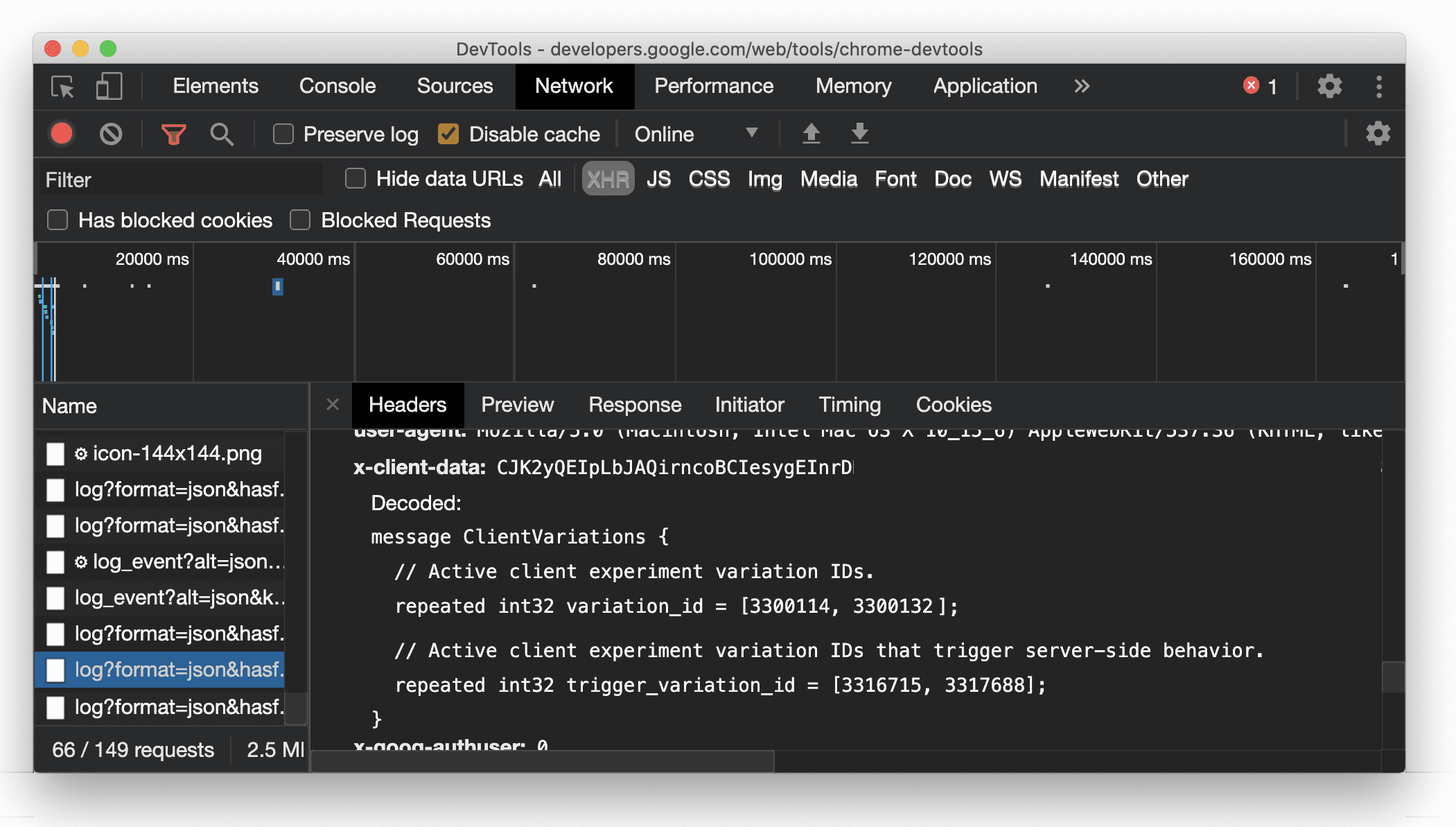Click the Preview tab button
This screenshot has width=1456, height=827.
tap(518, 405)
